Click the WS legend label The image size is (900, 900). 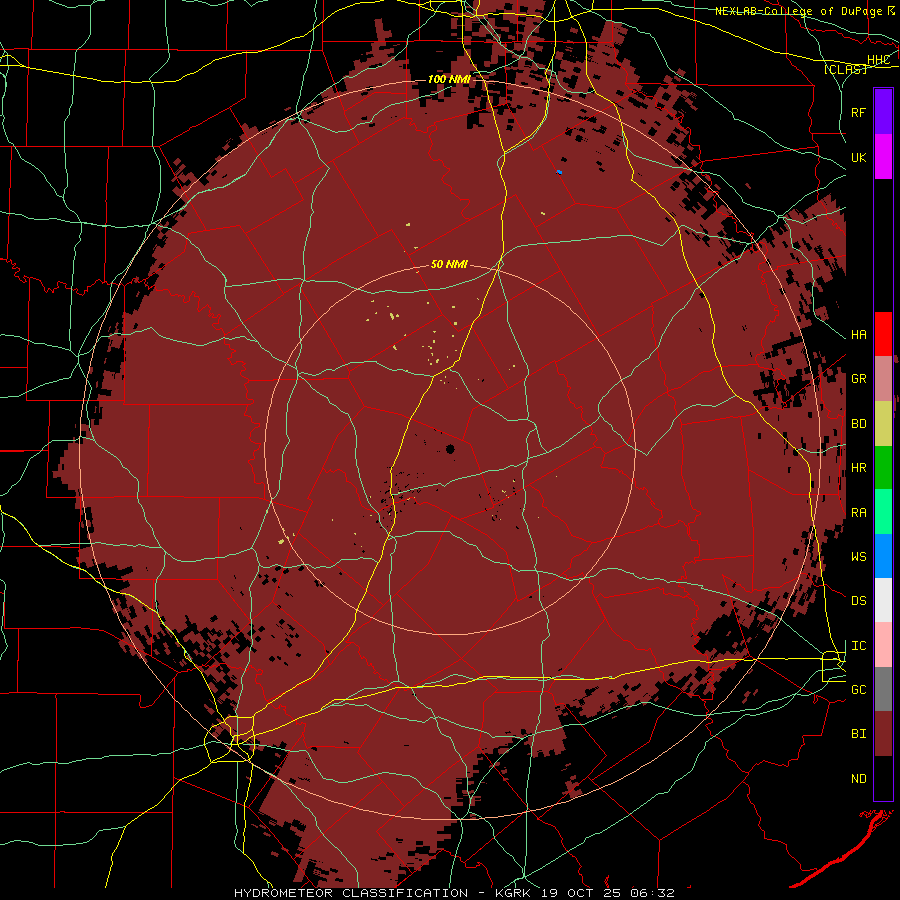858,557
